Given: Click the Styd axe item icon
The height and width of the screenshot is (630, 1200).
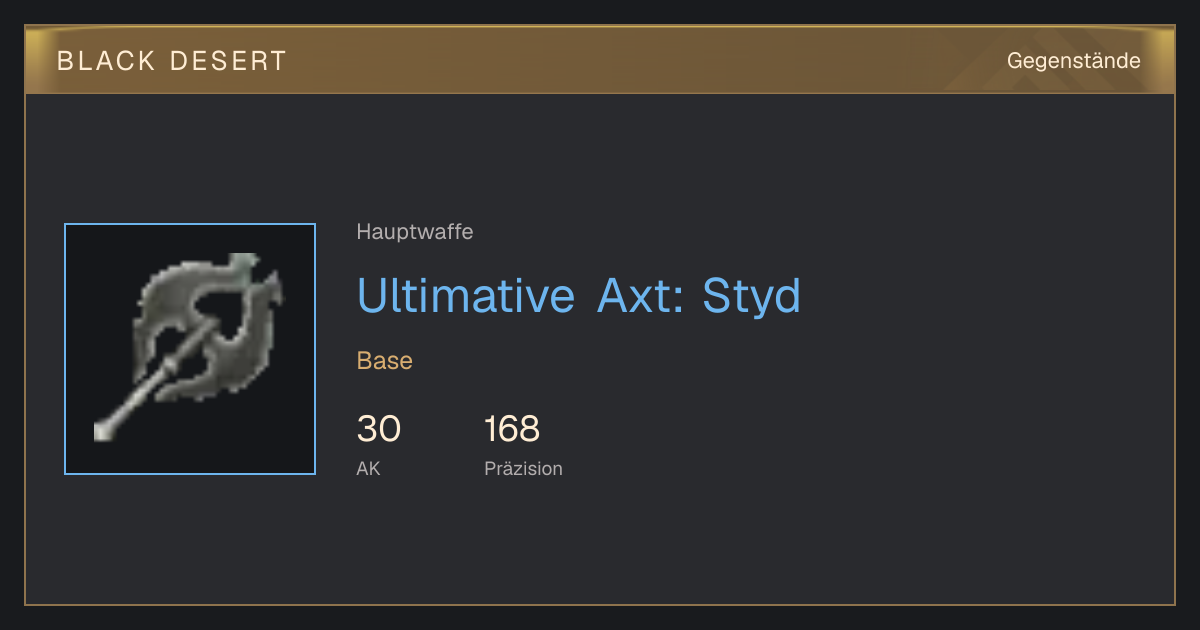Looking at the screenshot, I should click(190, 348).
